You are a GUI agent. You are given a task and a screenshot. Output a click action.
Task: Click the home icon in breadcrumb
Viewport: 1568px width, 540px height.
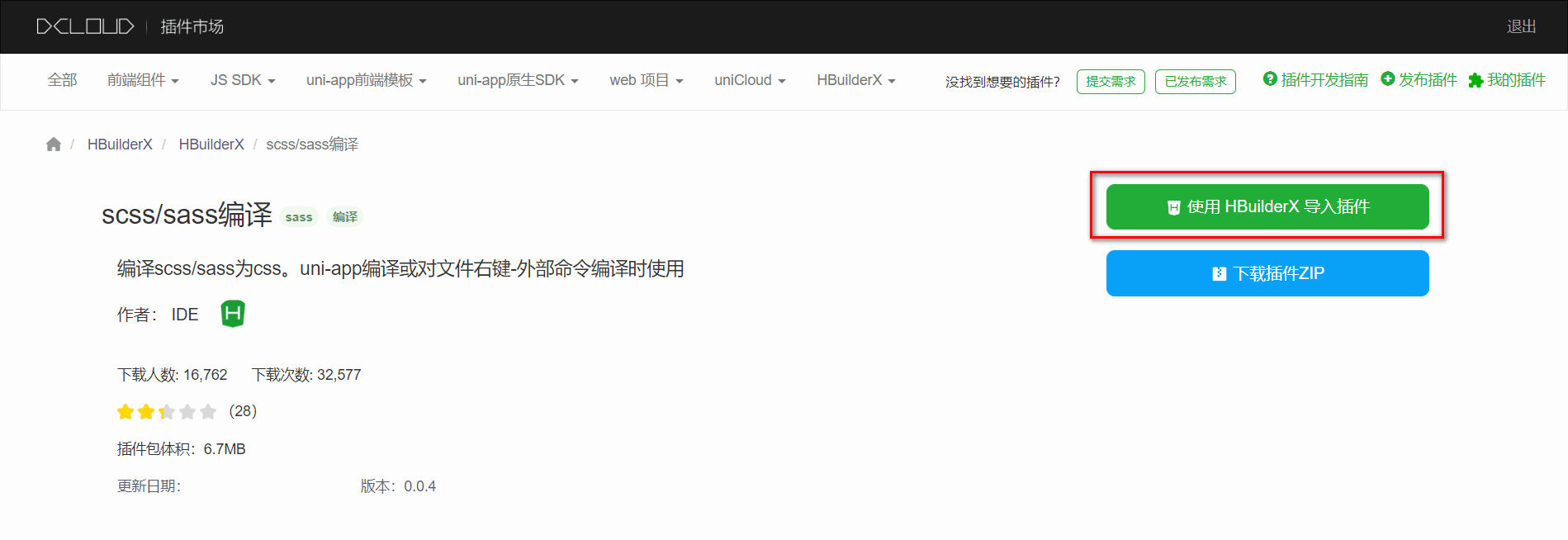(x=54, y=144)
